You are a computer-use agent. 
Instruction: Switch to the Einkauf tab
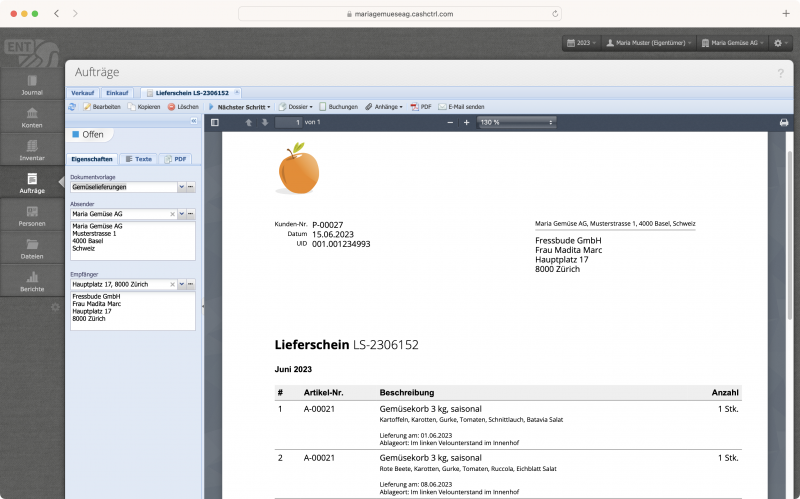tap(117, 93)
